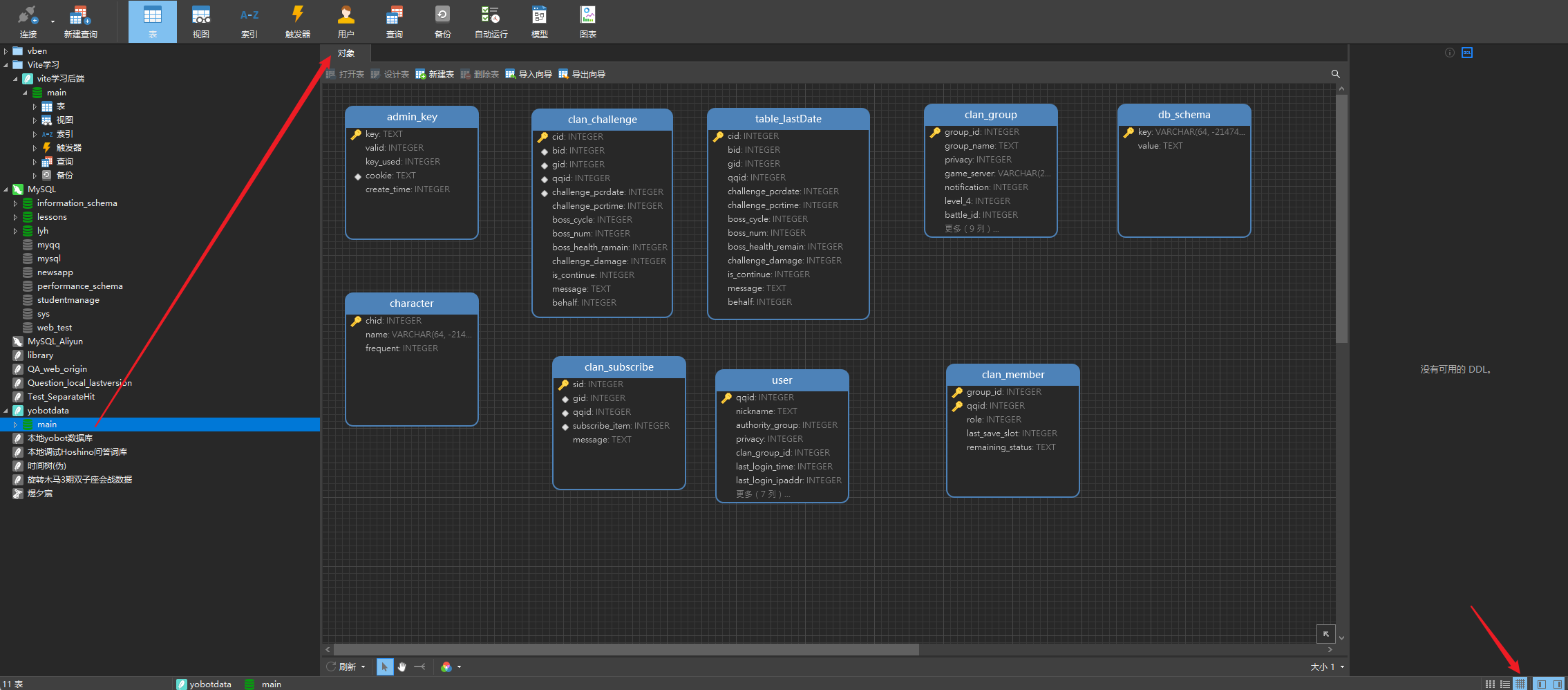Select the relation line tool in ER toolbar
1568x690 pixels.
pos(419,666)
